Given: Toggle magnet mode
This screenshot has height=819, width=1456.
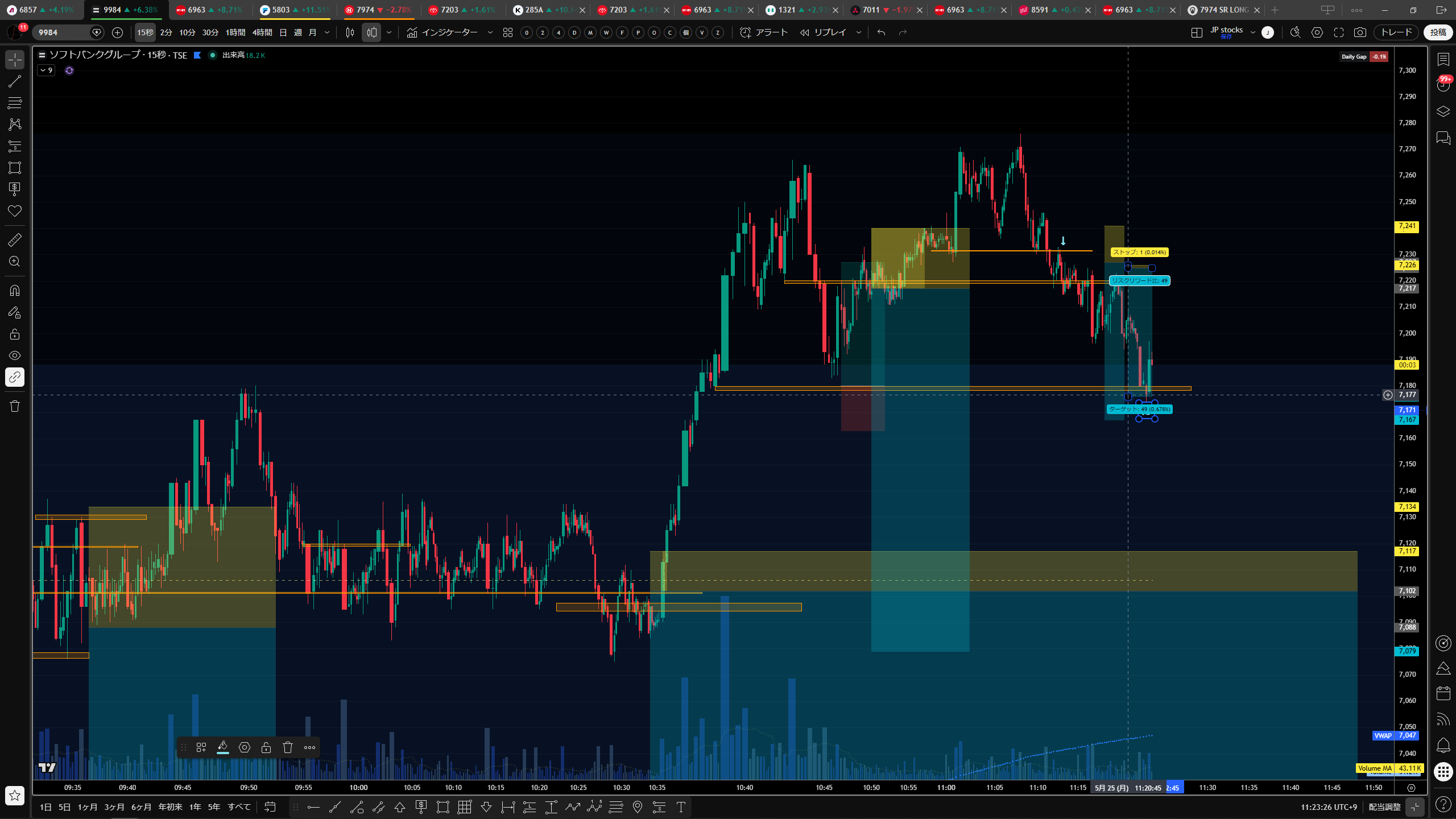Looking at the screenshot, I should (x=15, y=291).
